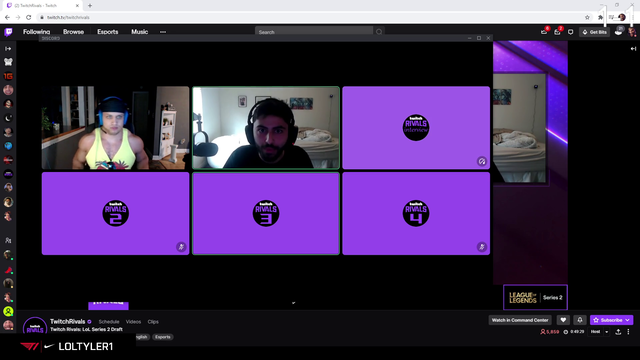The height and width of the screenshot is (360, 640).
Task: Open the Schedule tab
Action: (109, 322)
